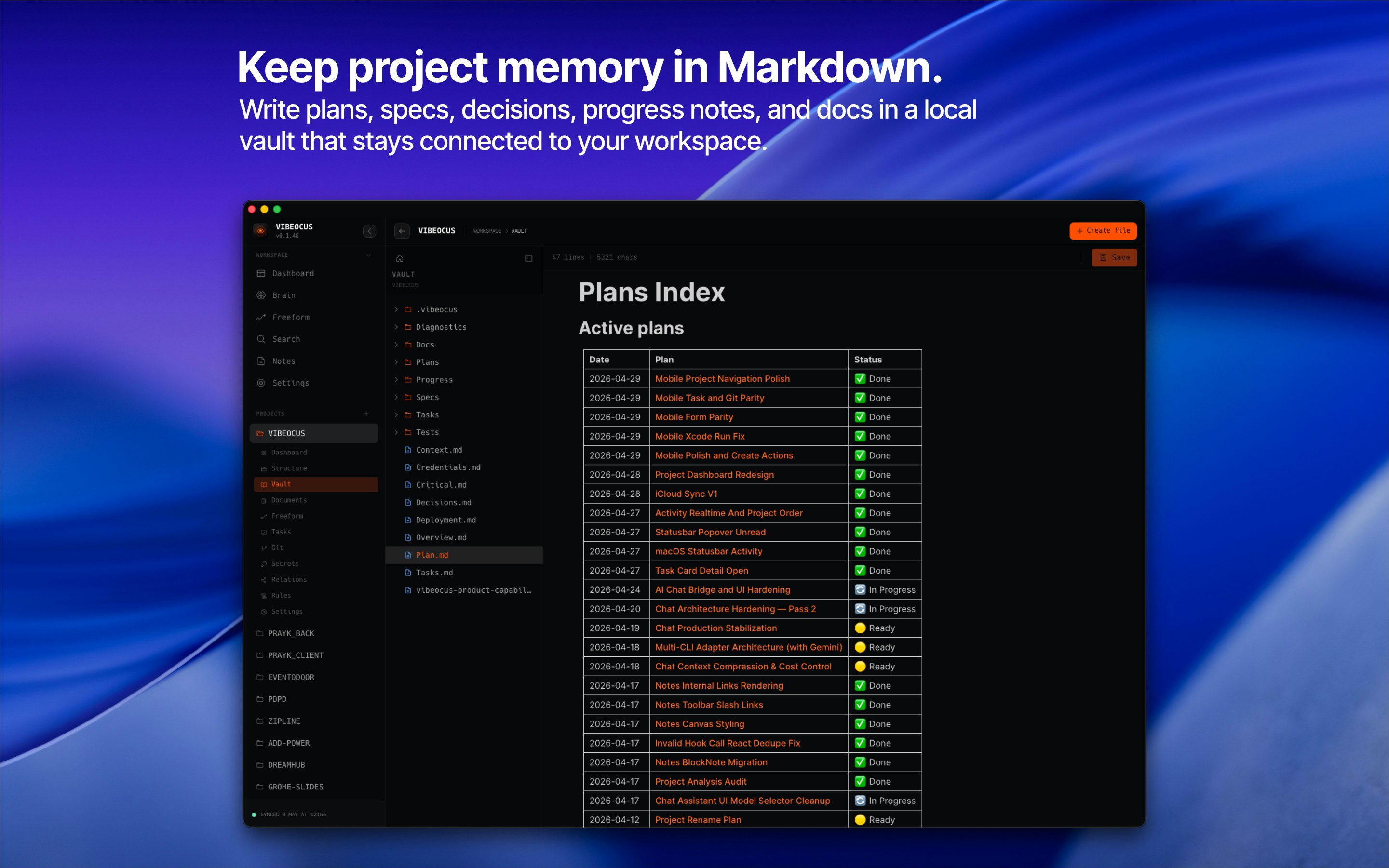Click the Plans Index heading
1389x868 pixels.
click(x=652, y=292)
